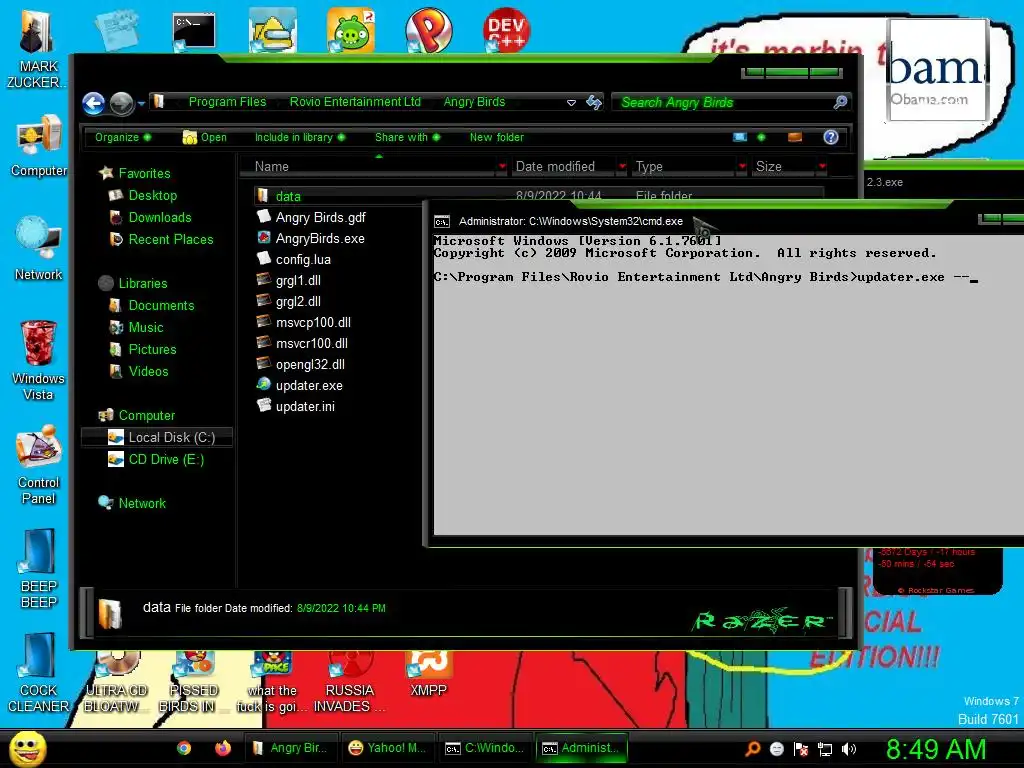Select CD Drive (E:) in navigation pane
This screenshot has height=768, width=1024.
click(166, 460)
